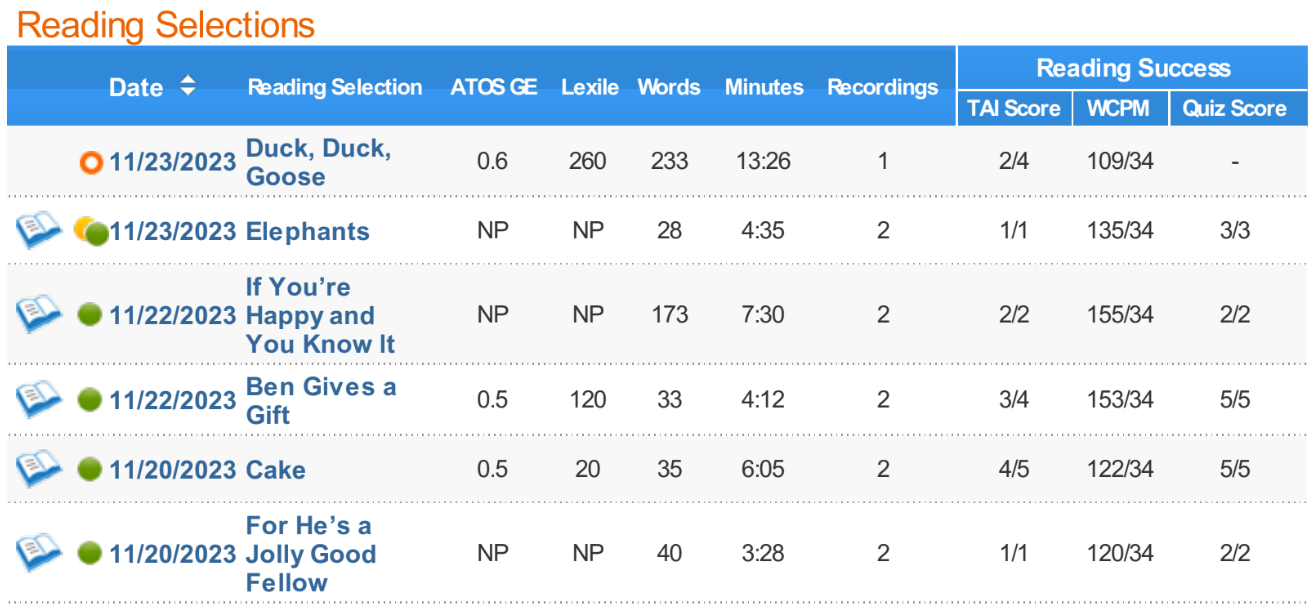Click the orange ring status icon for Duck, Duck, Goose
The image size is (1314, 612).
[92, 162]
